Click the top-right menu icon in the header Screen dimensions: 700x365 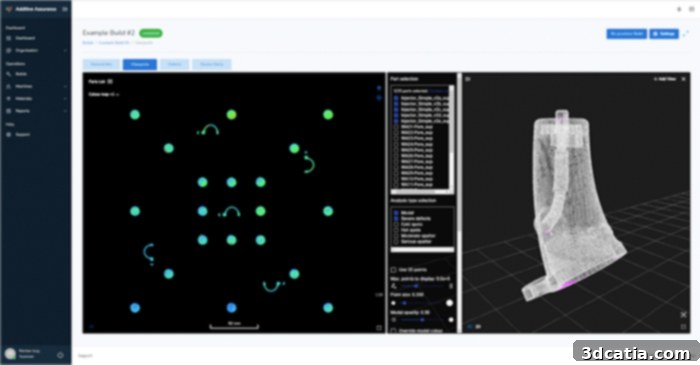(692, 9)
